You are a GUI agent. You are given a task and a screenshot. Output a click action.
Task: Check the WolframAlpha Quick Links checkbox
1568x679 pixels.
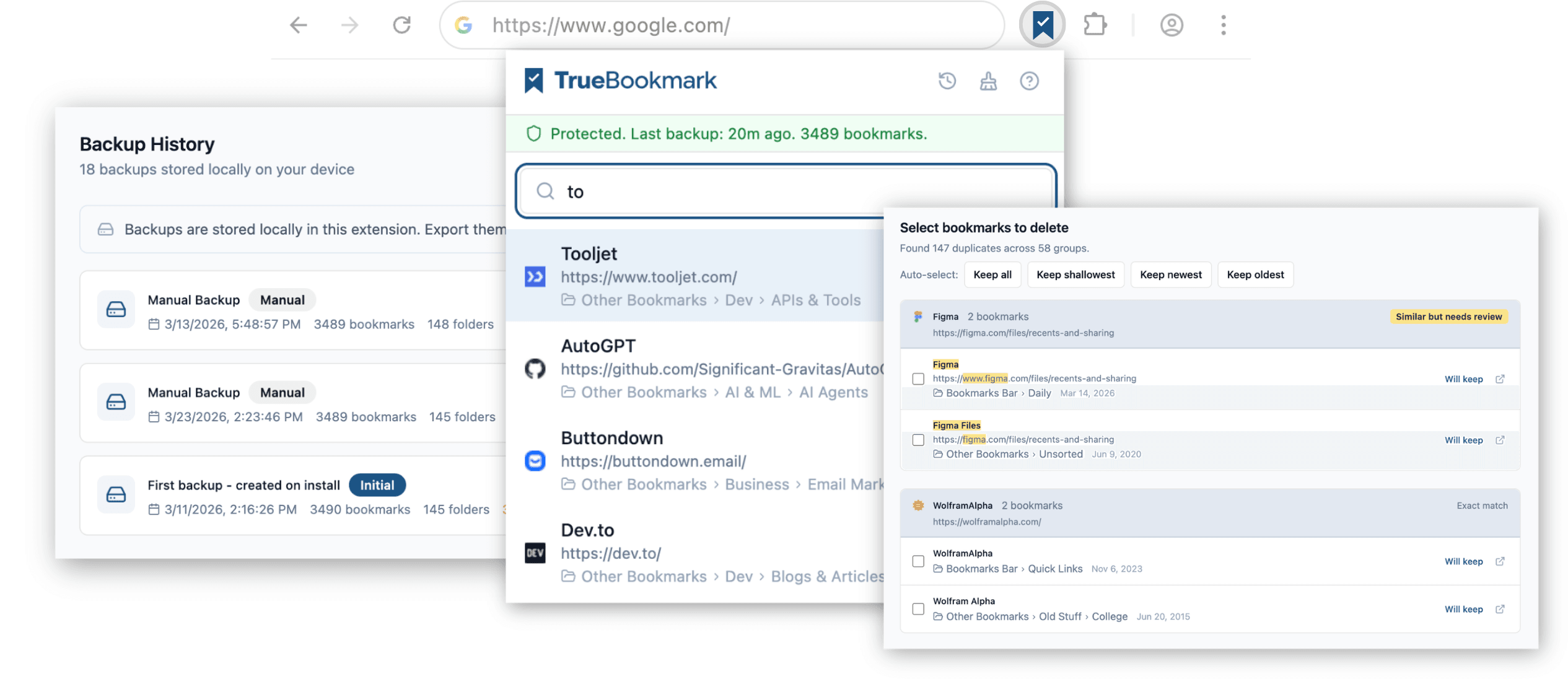(x=918, y=561)
